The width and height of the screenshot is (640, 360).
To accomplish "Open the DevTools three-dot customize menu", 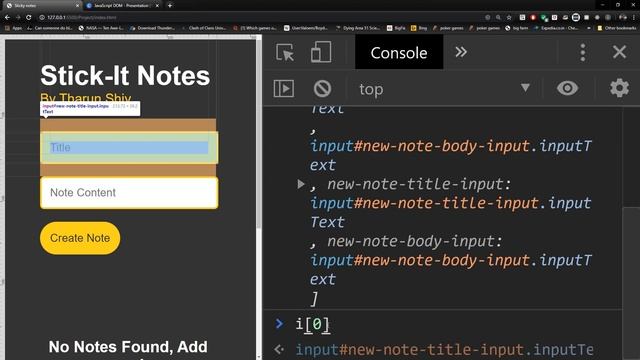I will click(583, 52).
